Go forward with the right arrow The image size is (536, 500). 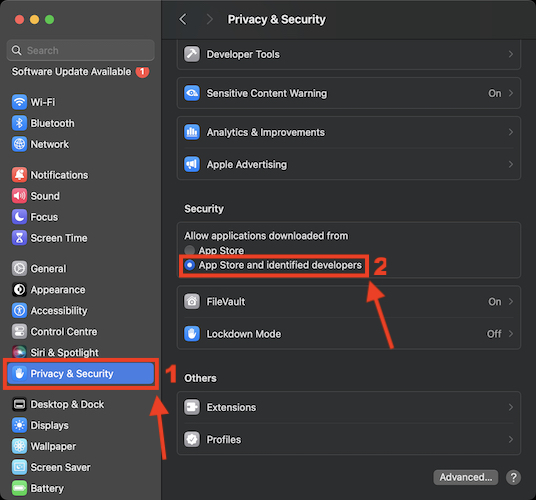coord(210,19)
